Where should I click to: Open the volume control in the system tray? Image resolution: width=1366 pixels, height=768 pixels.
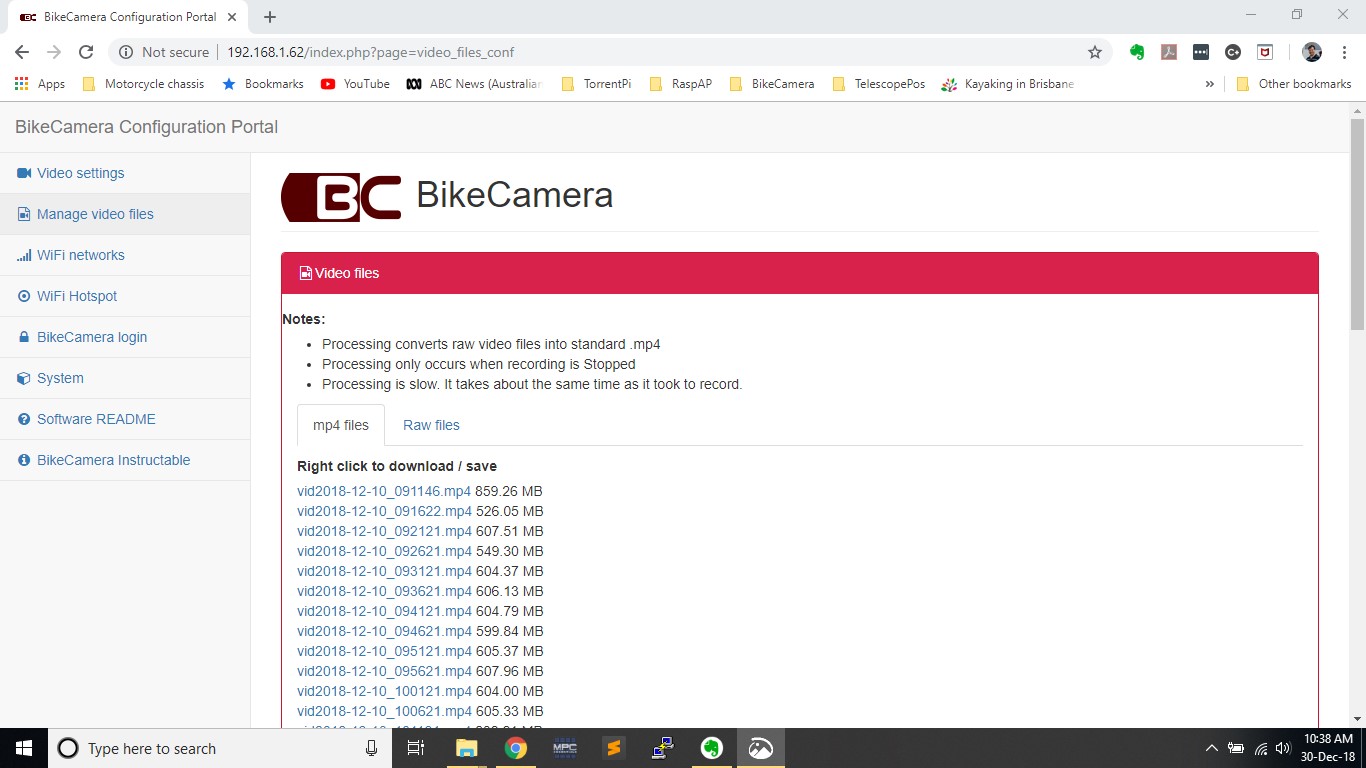(1281, 747)
